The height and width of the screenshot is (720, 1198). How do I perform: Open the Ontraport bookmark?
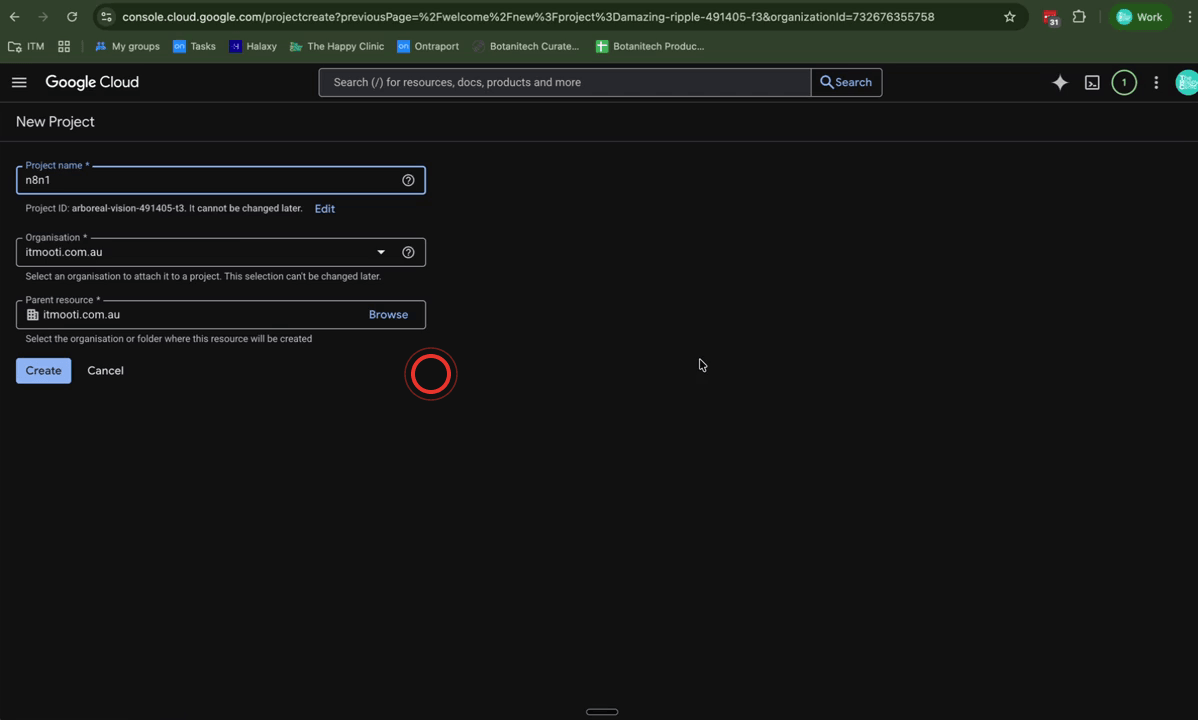tap(427, 46)
